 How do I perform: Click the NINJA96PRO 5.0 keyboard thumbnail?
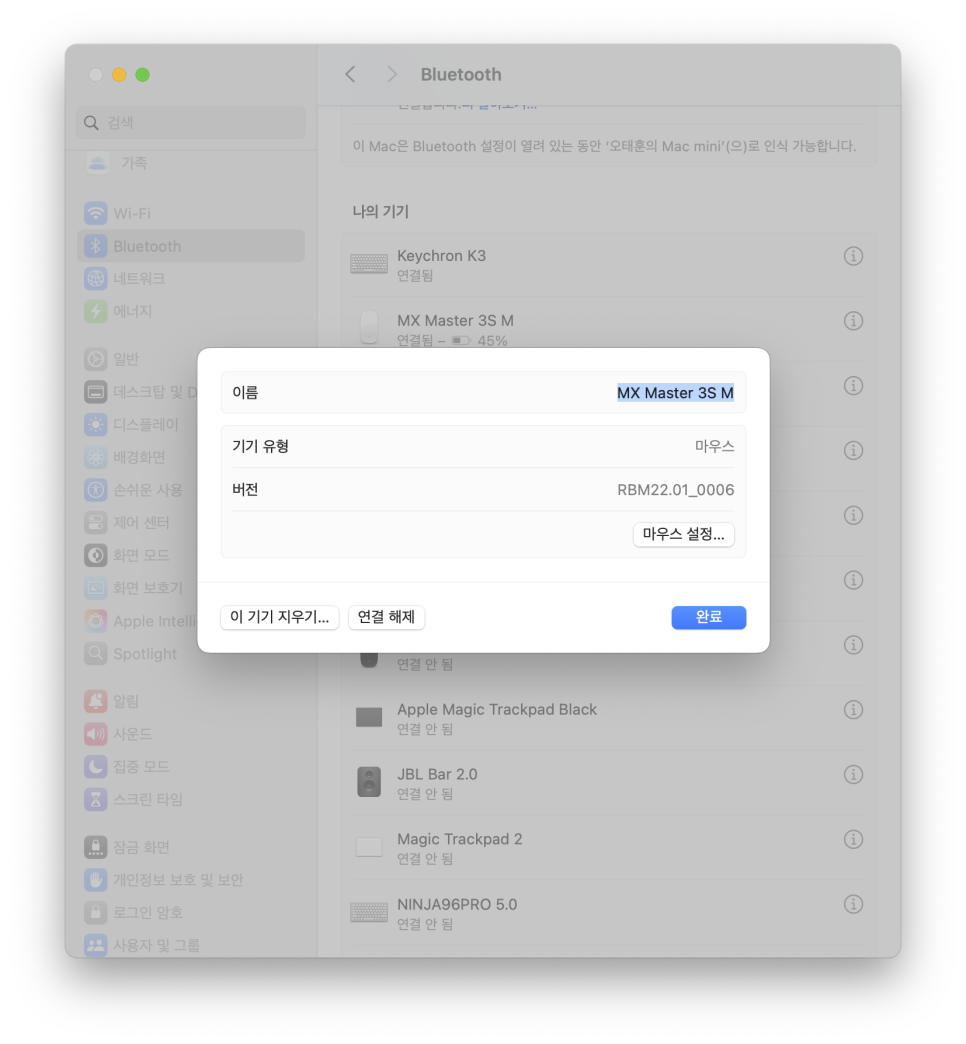pos(369,912)
